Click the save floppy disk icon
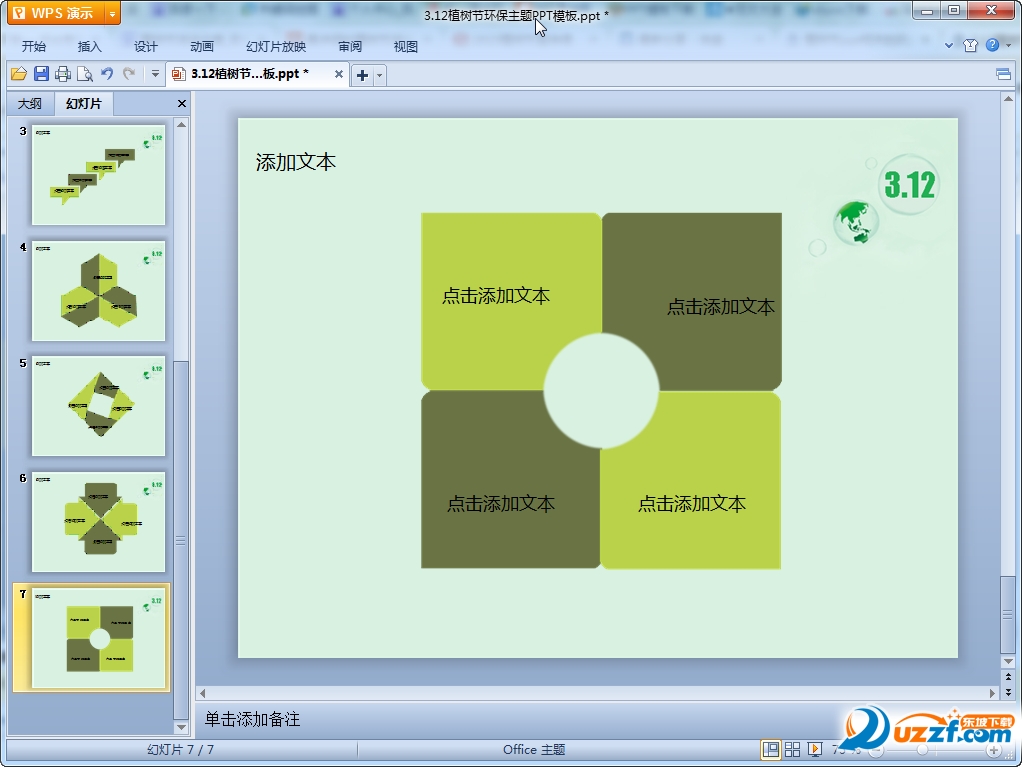1022x767 pixels. click(41, 74)
